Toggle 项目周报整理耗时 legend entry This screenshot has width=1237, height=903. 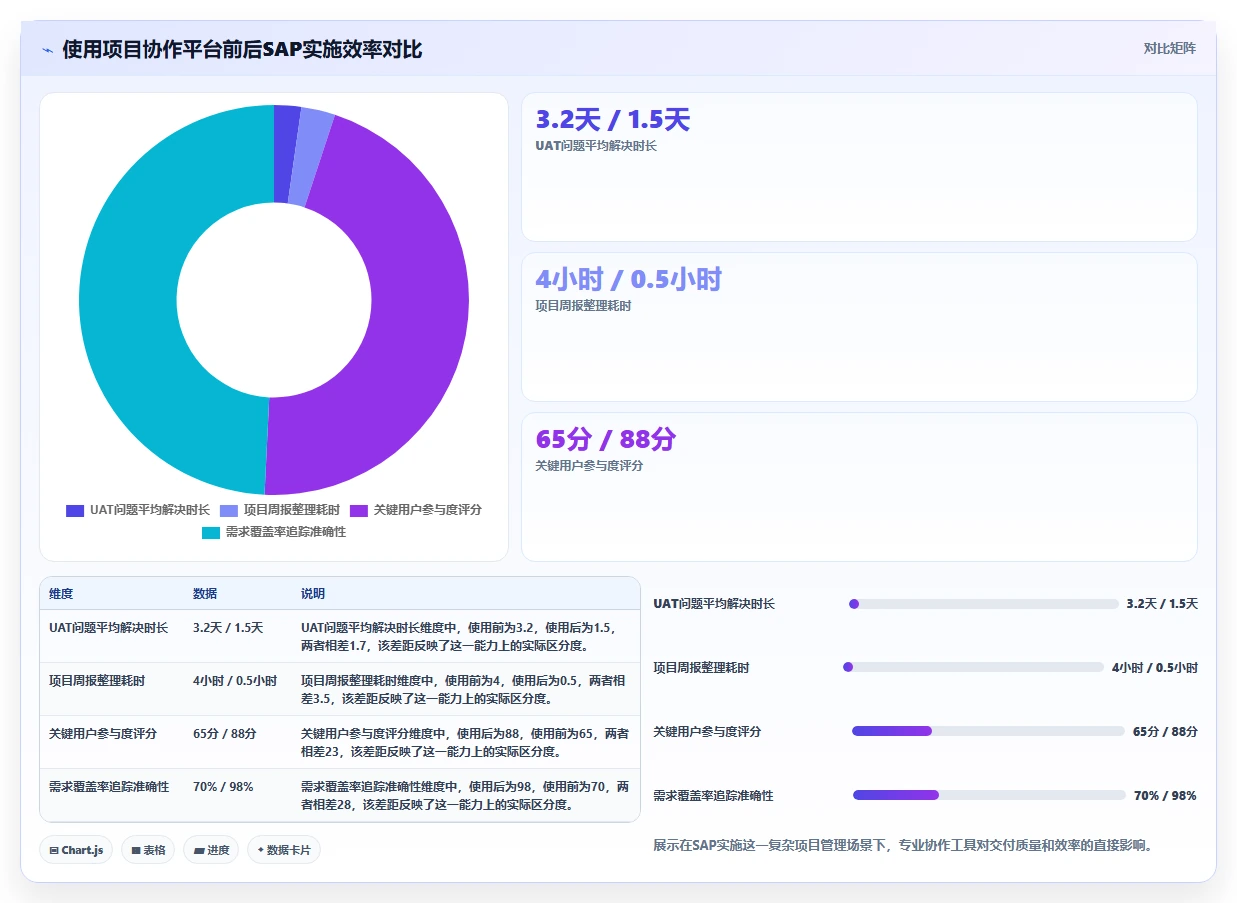[280, 510]
